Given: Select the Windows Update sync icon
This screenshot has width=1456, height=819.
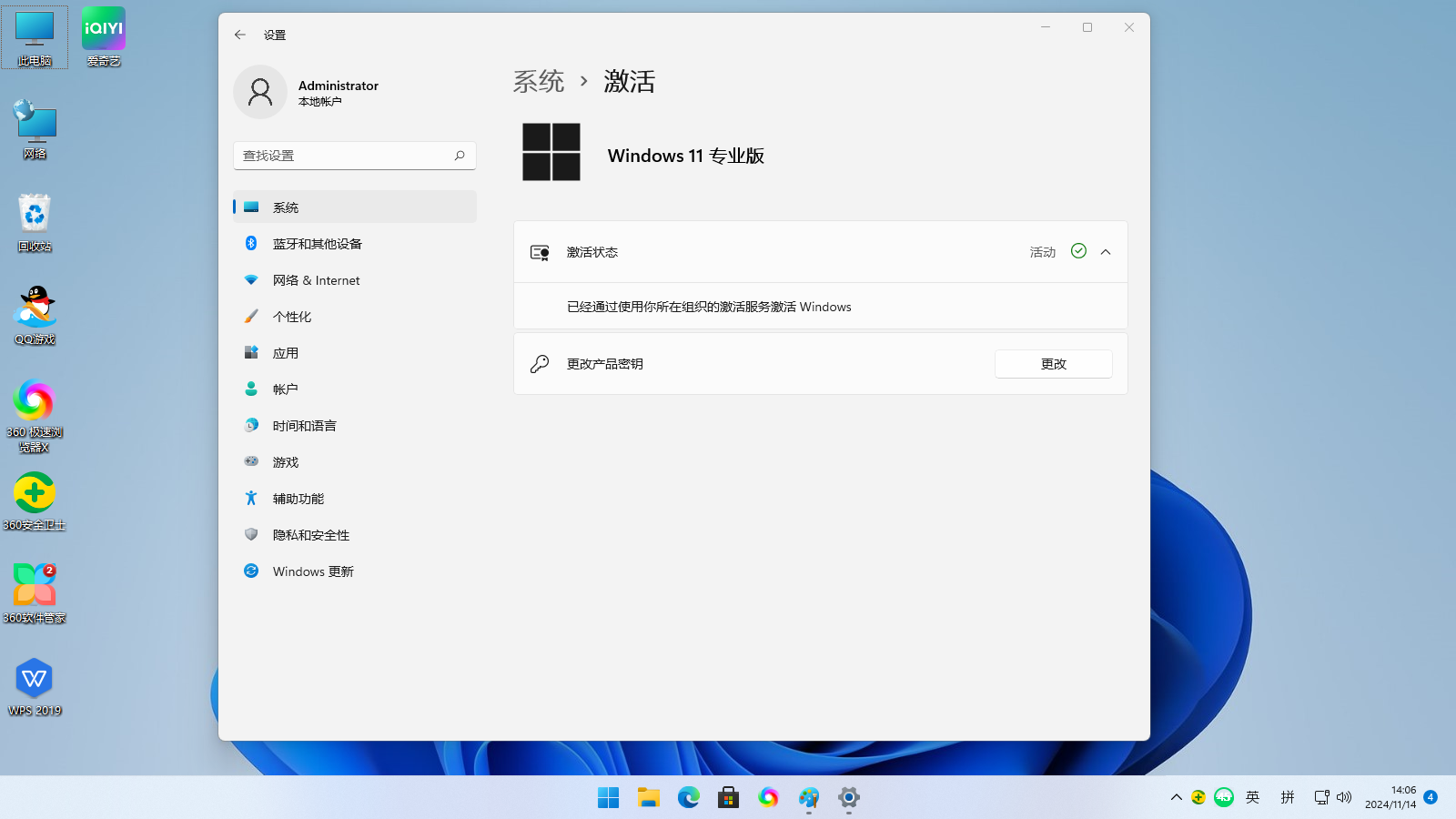Looking at the screenshot, I should pos(251,571).
